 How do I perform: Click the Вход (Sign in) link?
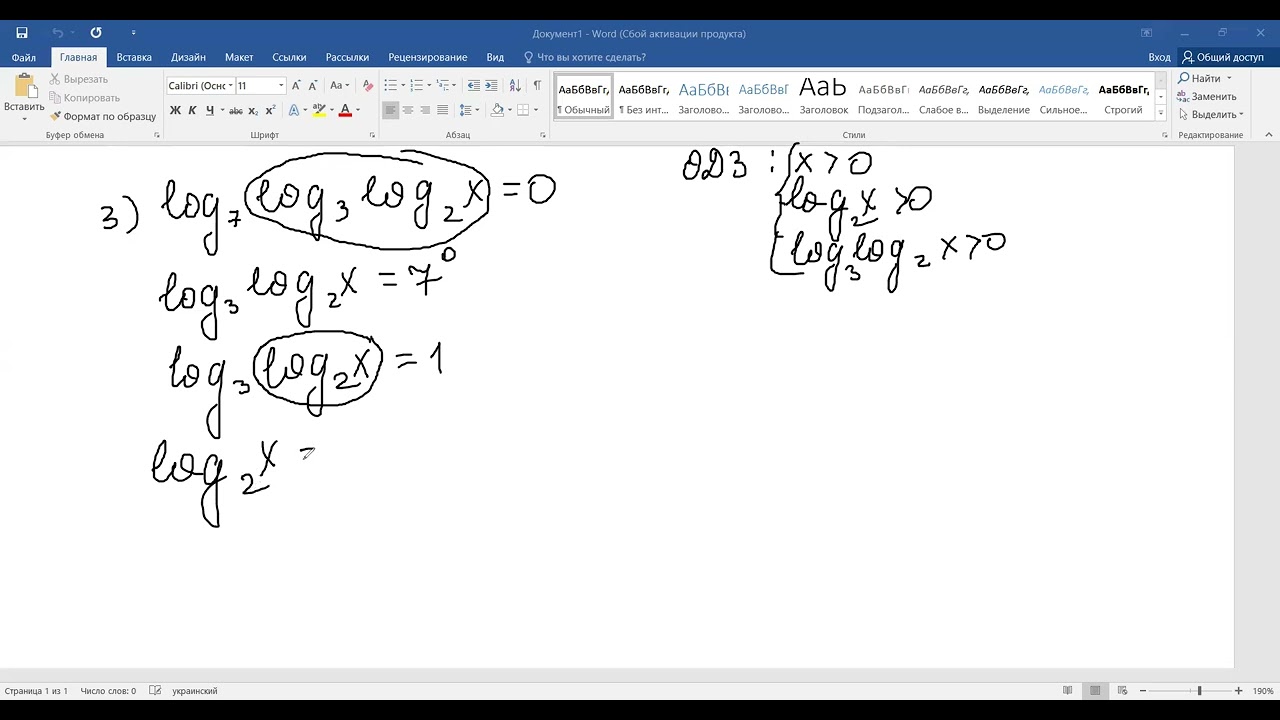coord(1159,58)
